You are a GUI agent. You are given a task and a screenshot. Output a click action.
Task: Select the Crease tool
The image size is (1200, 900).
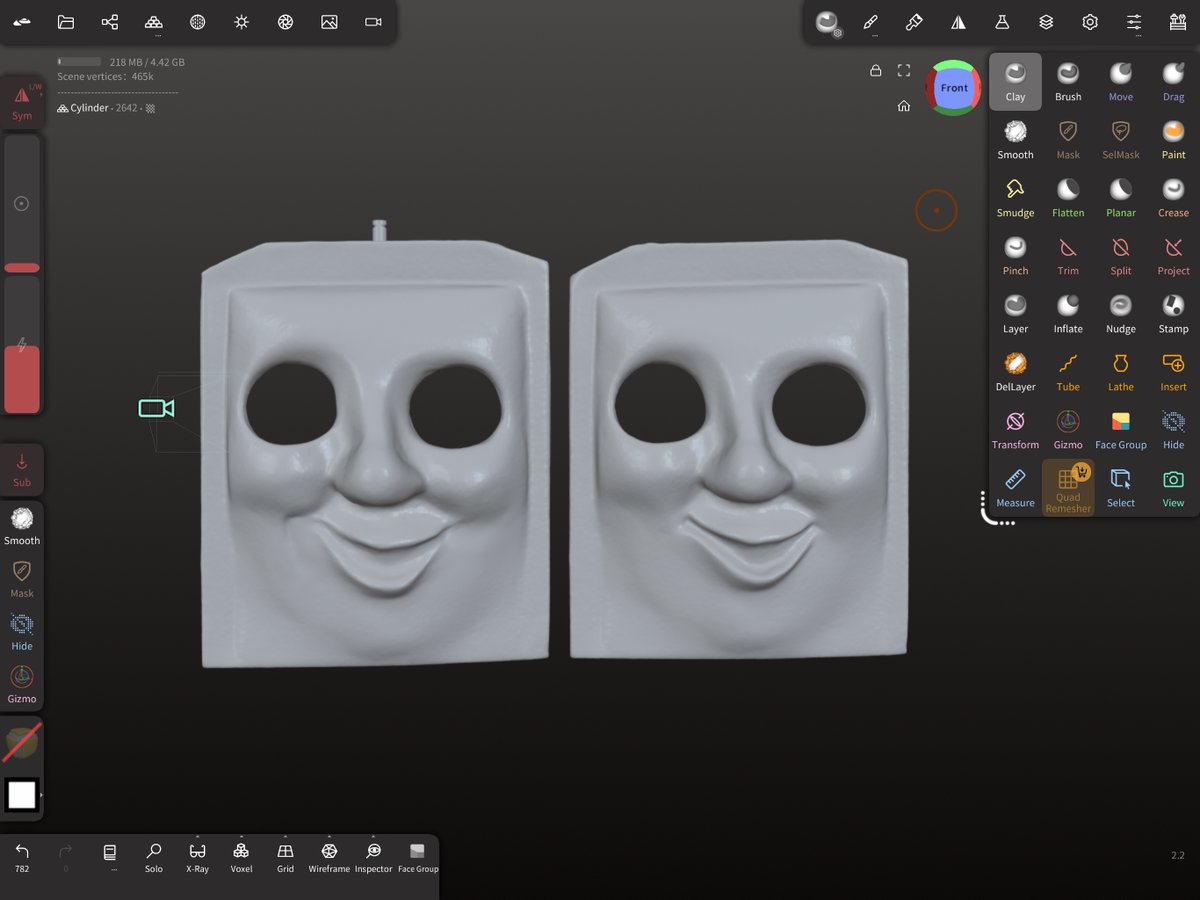pyautogui.click(x=1174, y=197)
